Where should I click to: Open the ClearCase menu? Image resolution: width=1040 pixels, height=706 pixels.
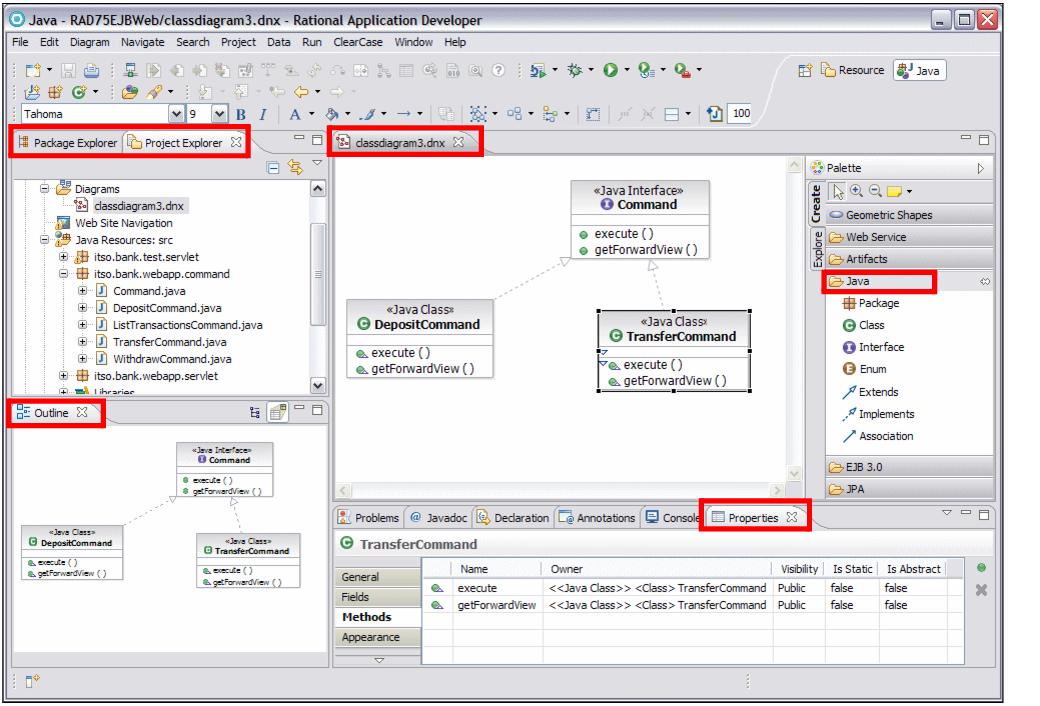click(358, 42)
